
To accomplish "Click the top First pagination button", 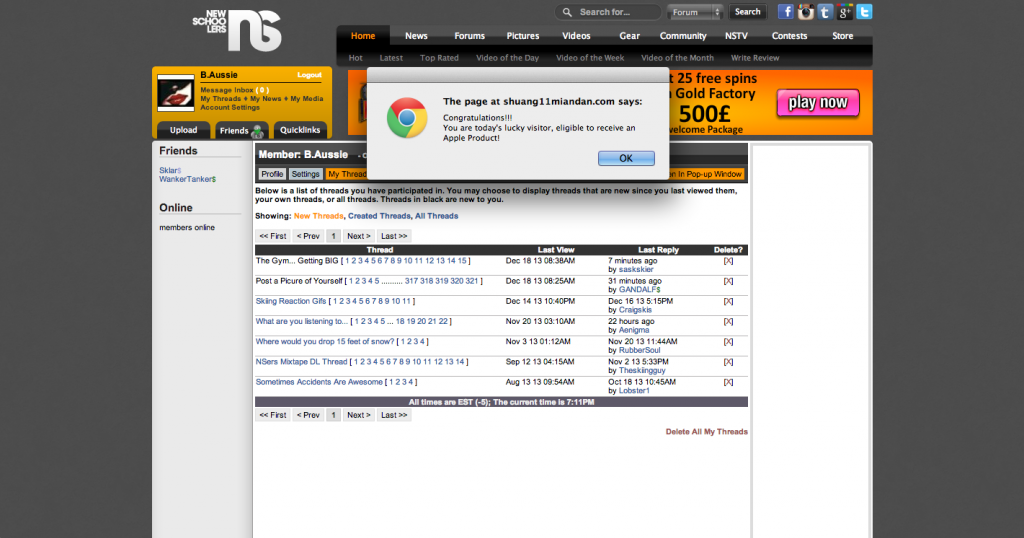I will click(272, 236).
